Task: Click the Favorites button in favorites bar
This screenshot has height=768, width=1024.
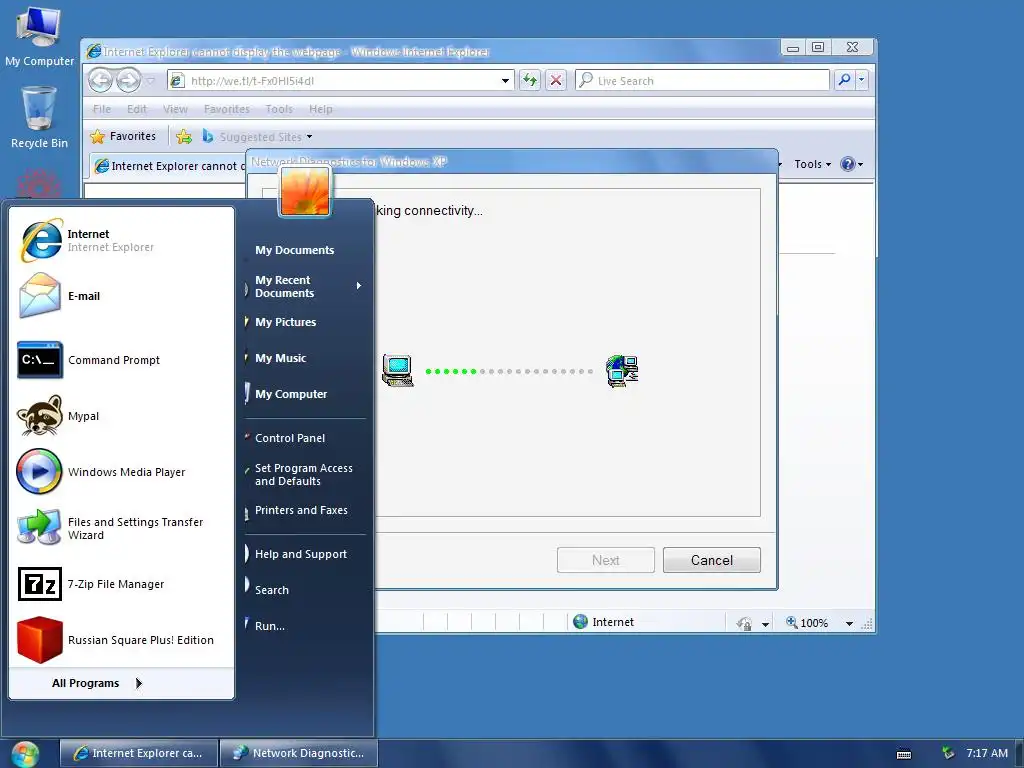Action: coord(124,136)
